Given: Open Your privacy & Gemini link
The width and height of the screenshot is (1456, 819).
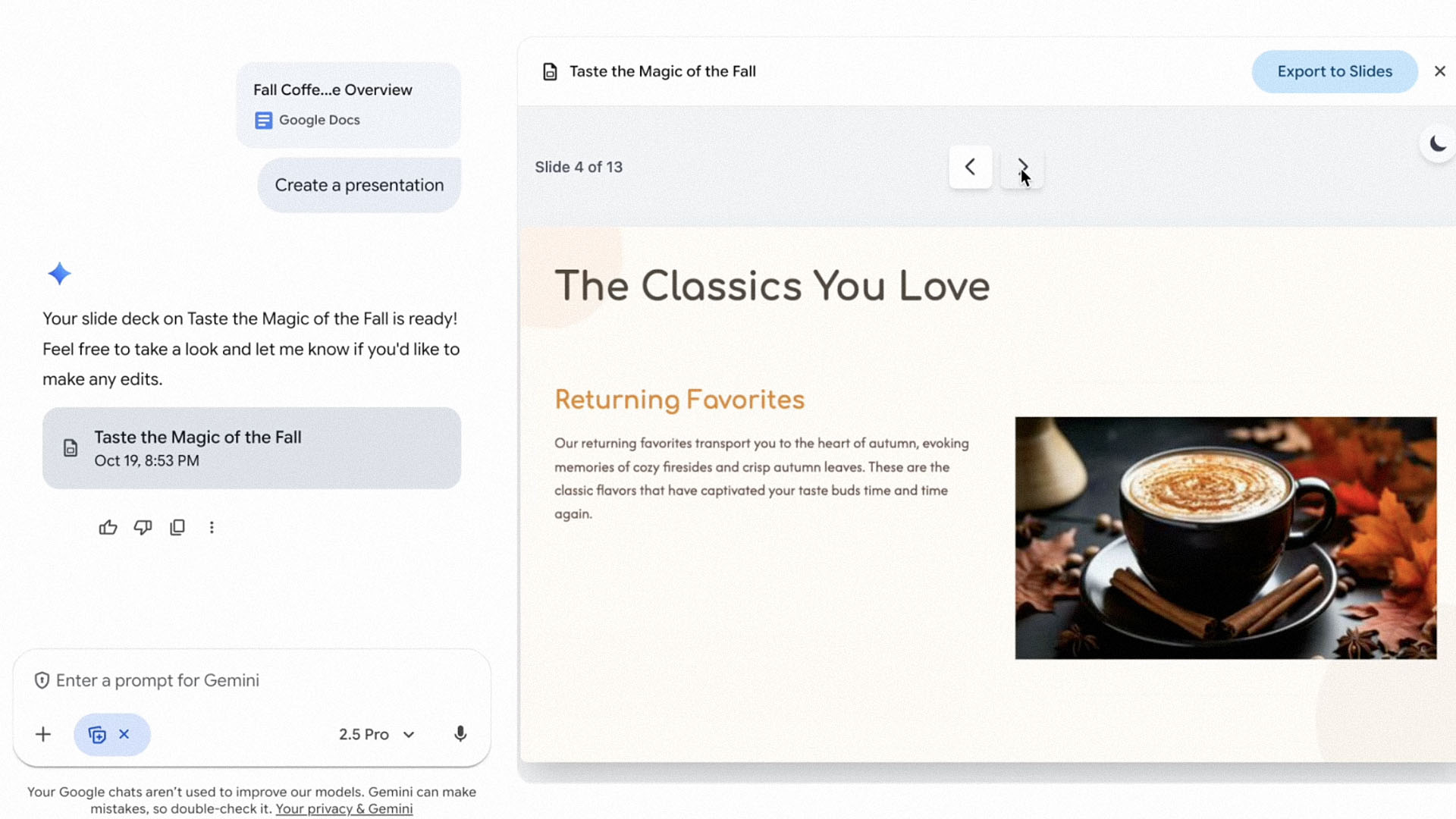Looking at the screenshot, I should (344, 808).
